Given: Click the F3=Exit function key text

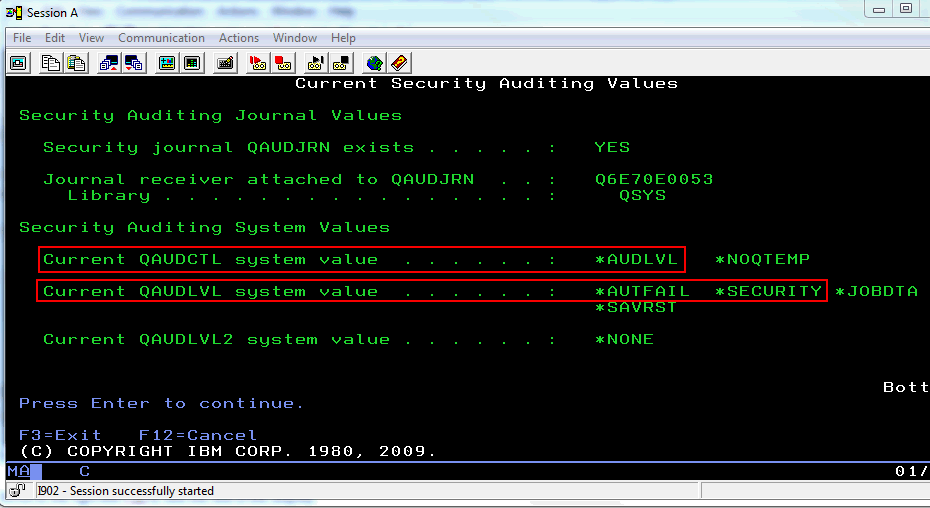Looking at the screenshot, I should (x=60, y=435).
